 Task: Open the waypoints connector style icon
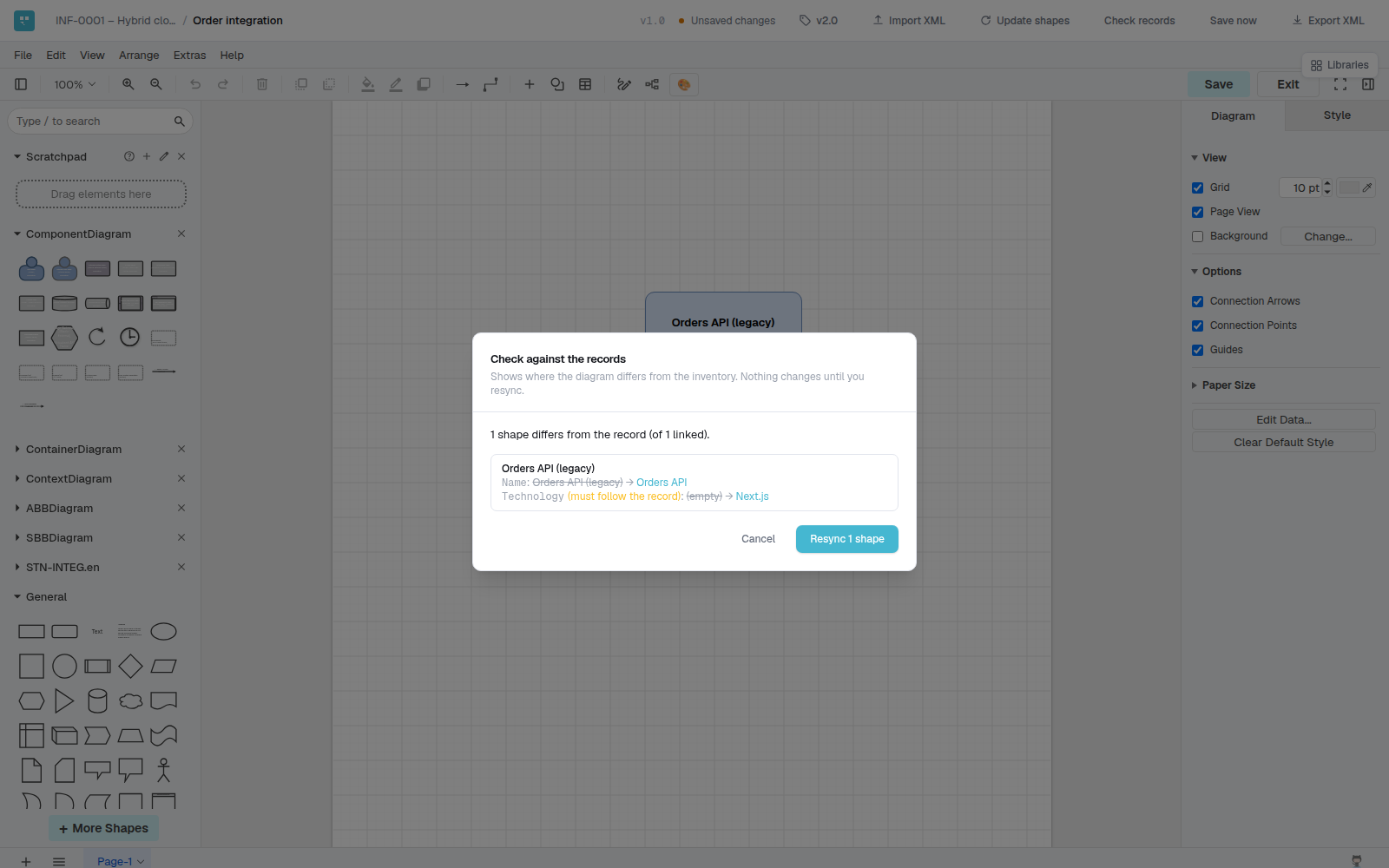490,84
